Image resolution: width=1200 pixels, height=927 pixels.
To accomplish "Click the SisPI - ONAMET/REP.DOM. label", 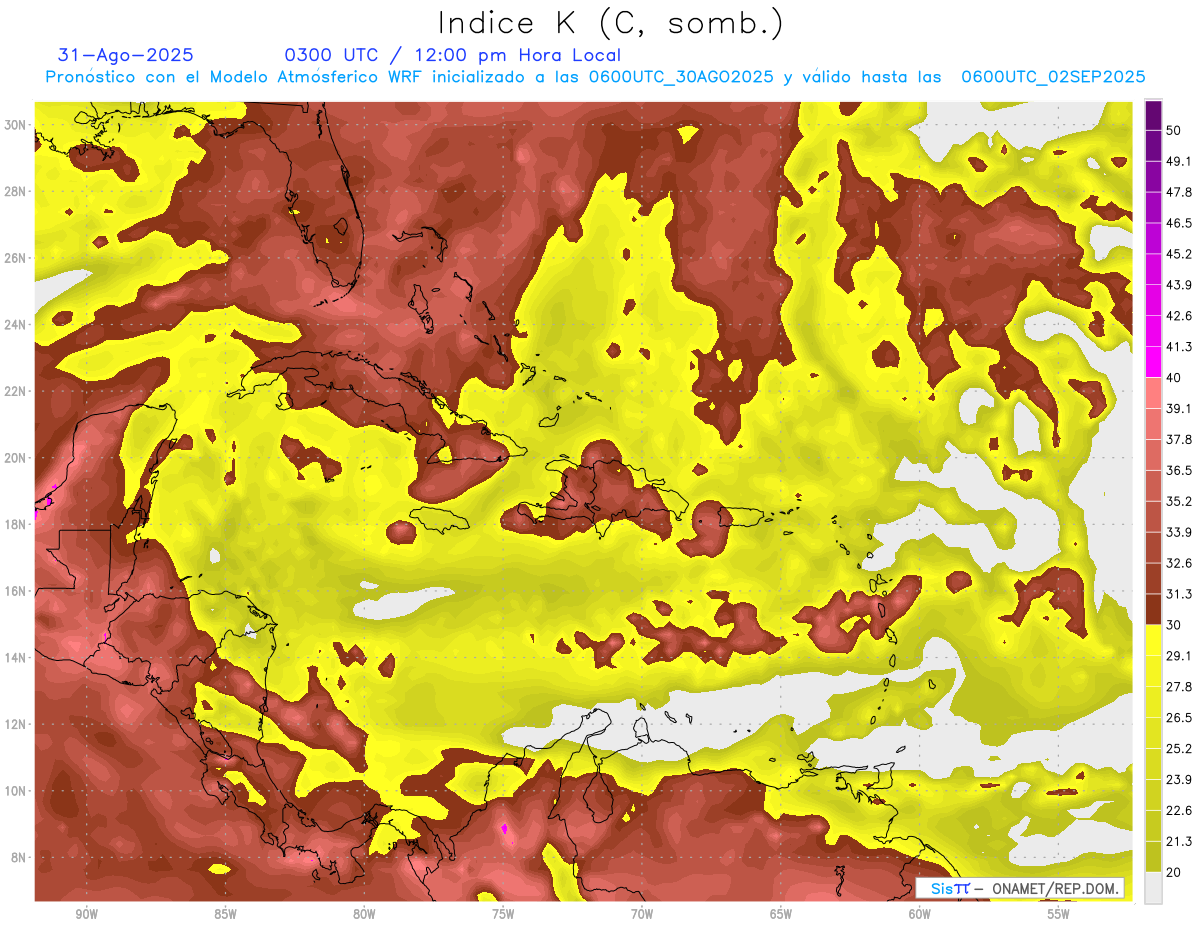I will (x=1020, y=888).
